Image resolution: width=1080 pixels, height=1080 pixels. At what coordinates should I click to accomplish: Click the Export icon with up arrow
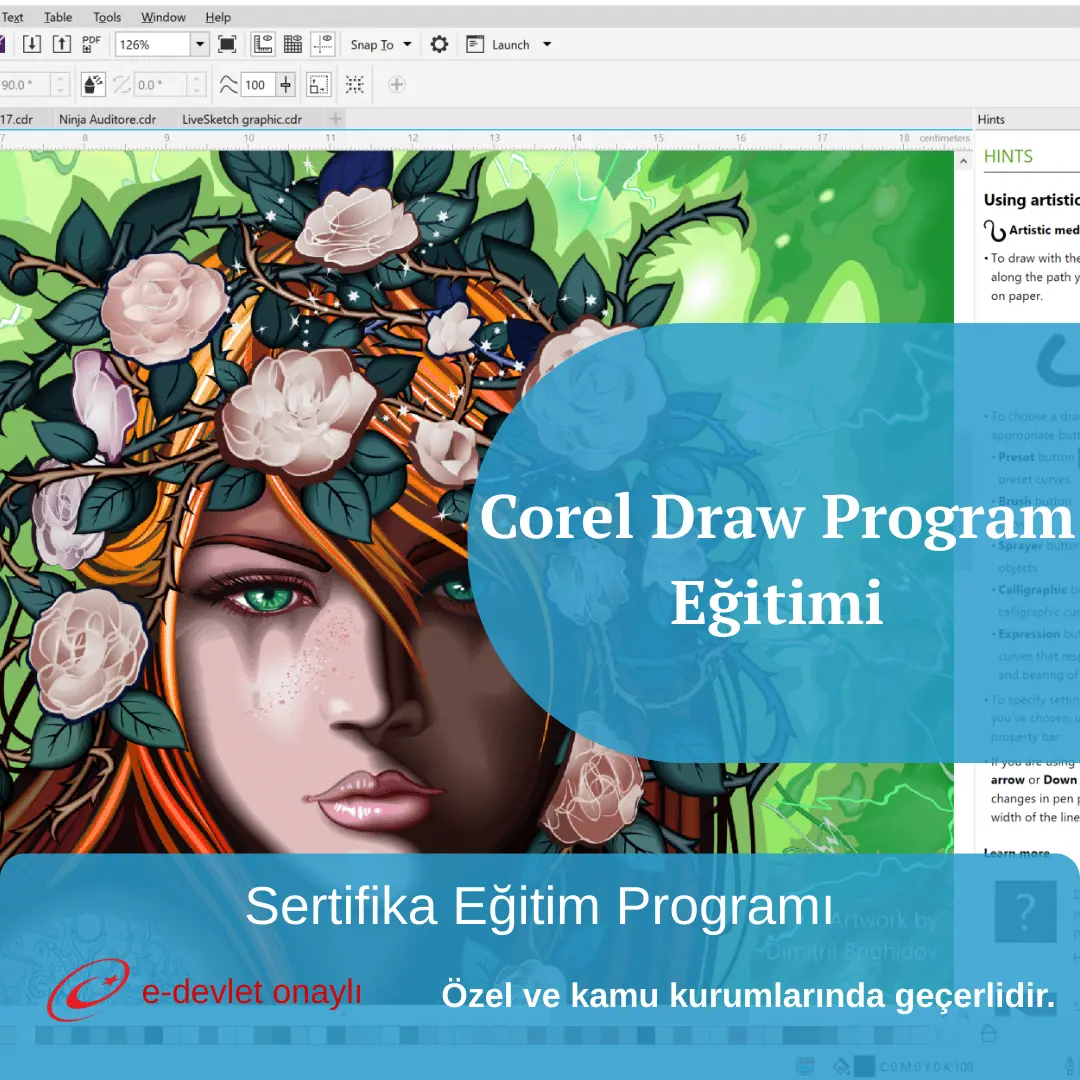coord(62,45)
